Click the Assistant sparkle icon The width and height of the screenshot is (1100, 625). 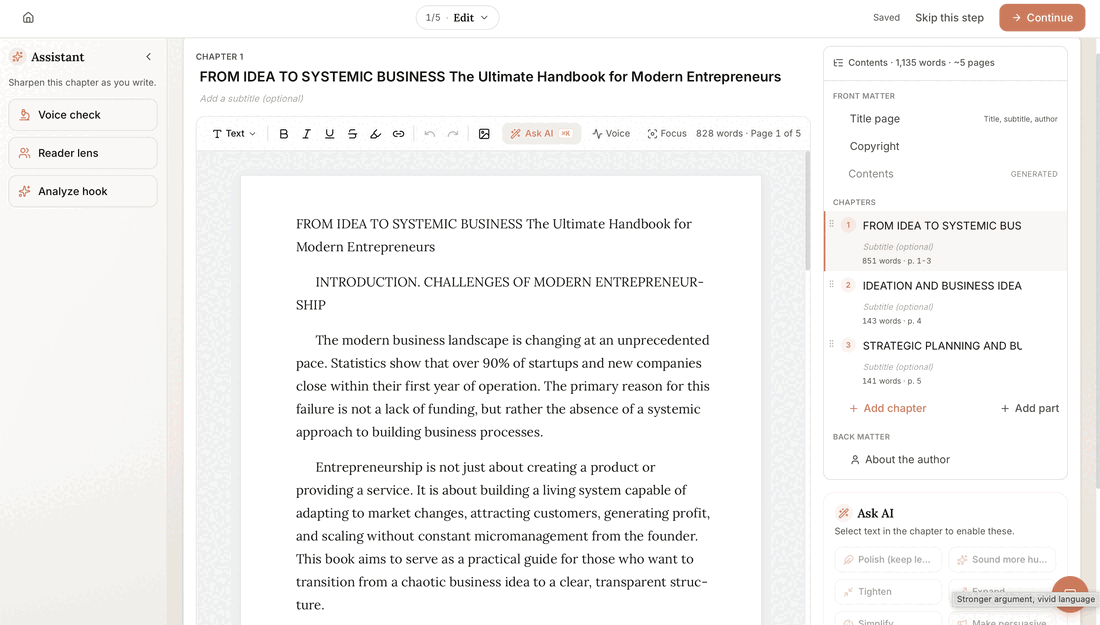point(18,57)
